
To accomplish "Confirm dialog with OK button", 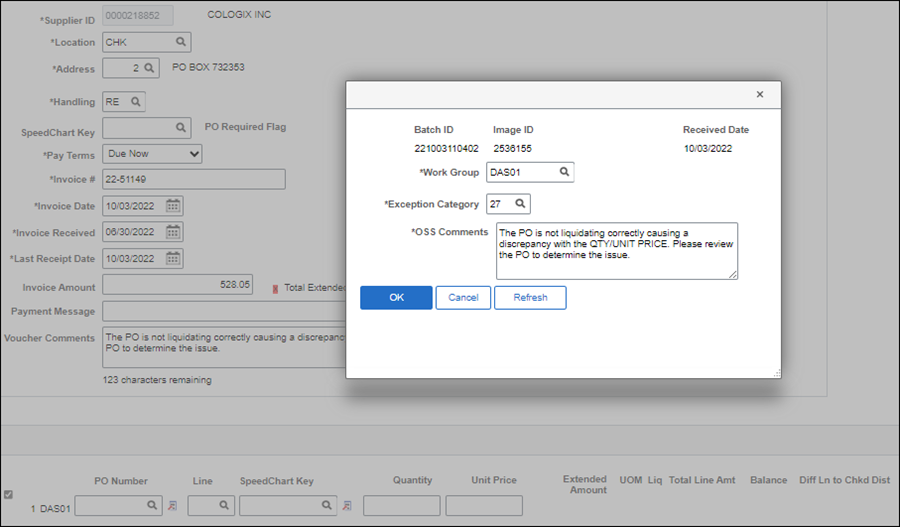I will (396, 297).
